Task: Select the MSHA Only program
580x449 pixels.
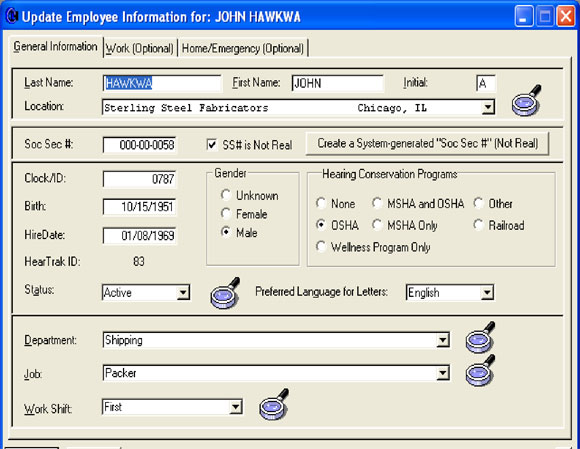Action: coord(377,225)
